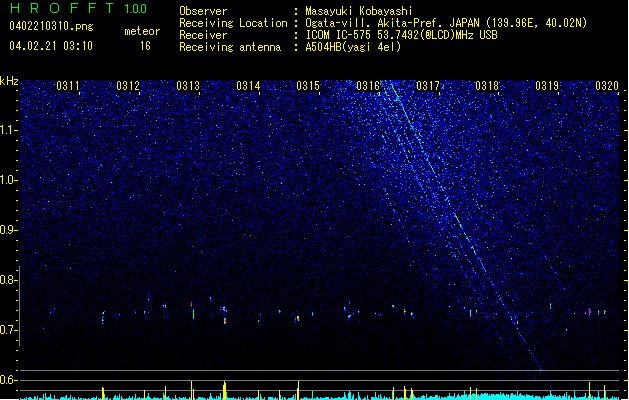Select the filename 0402210310.png
Viewport: 629px width, 400px height.
[x=51, y=26]
